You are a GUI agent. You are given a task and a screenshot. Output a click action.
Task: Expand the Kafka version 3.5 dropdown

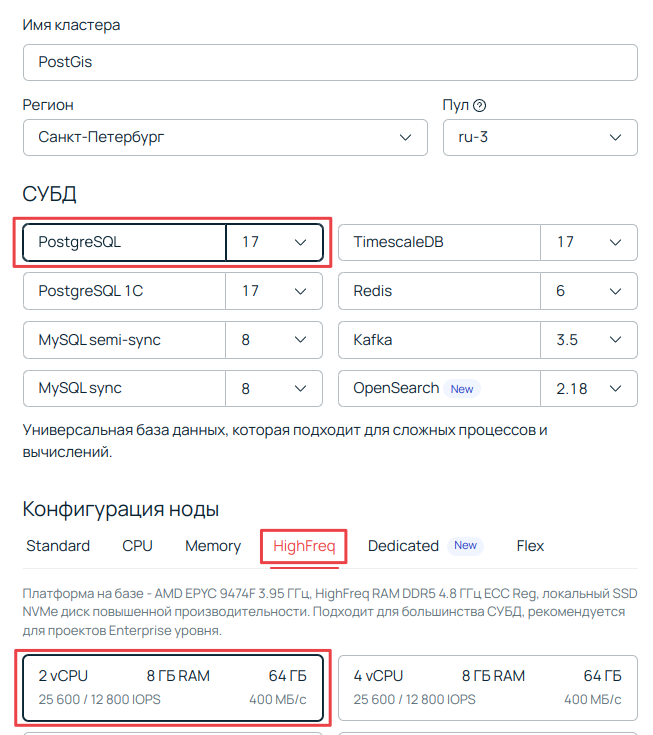tap(588, 340)
